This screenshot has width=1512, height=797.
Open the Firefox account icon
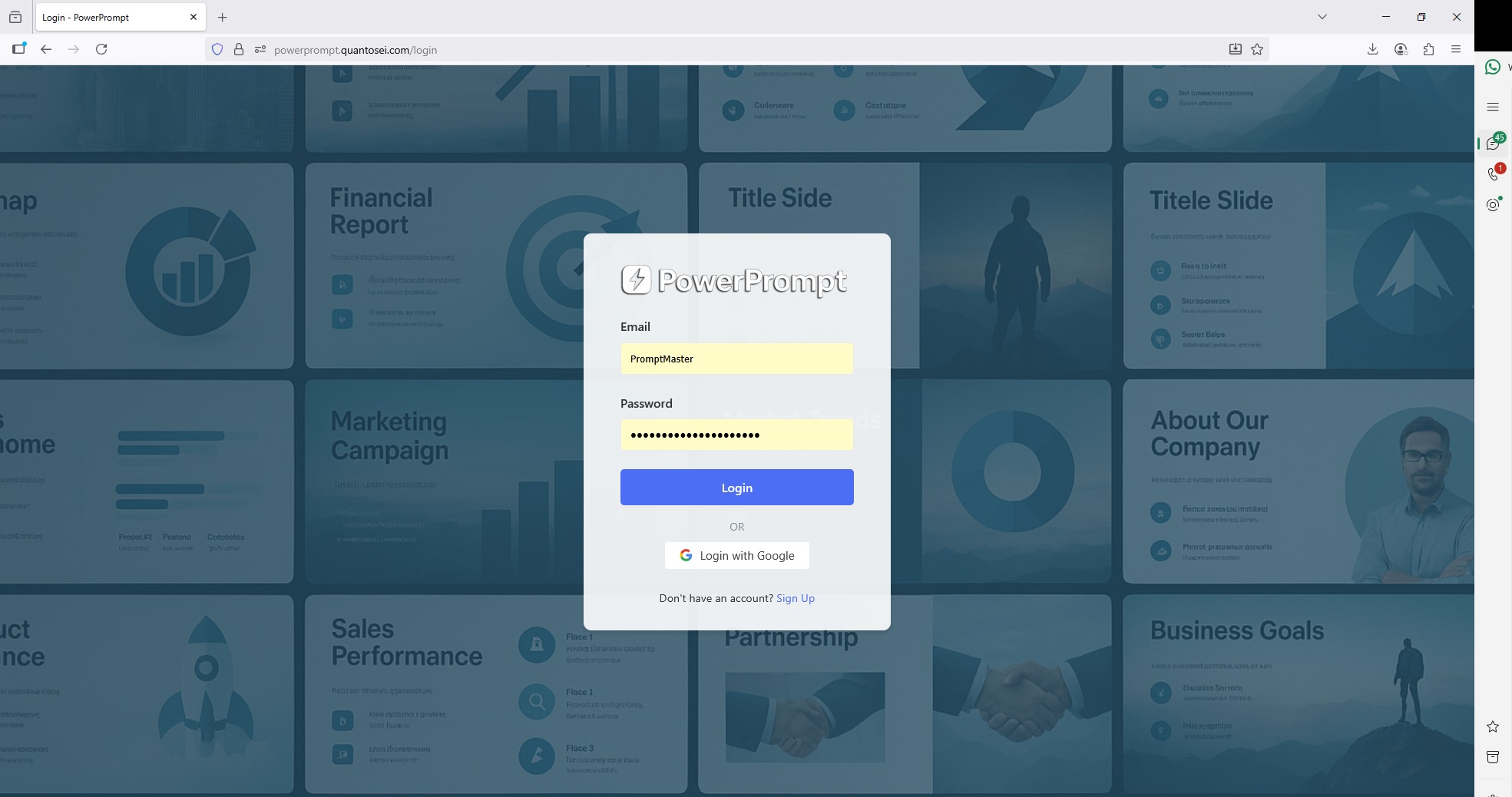click(x=1401, y=49)
